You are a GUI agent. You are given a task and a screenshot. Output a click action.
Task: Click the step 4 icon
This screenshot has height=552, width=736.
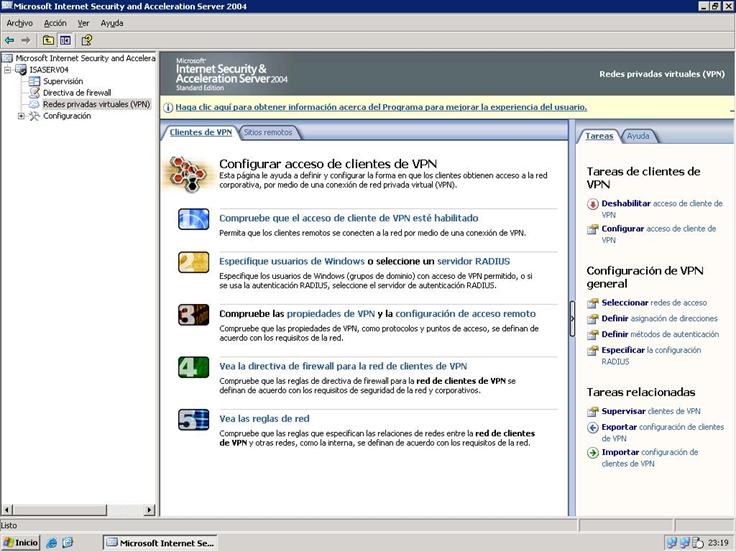(x=193, y=368)
